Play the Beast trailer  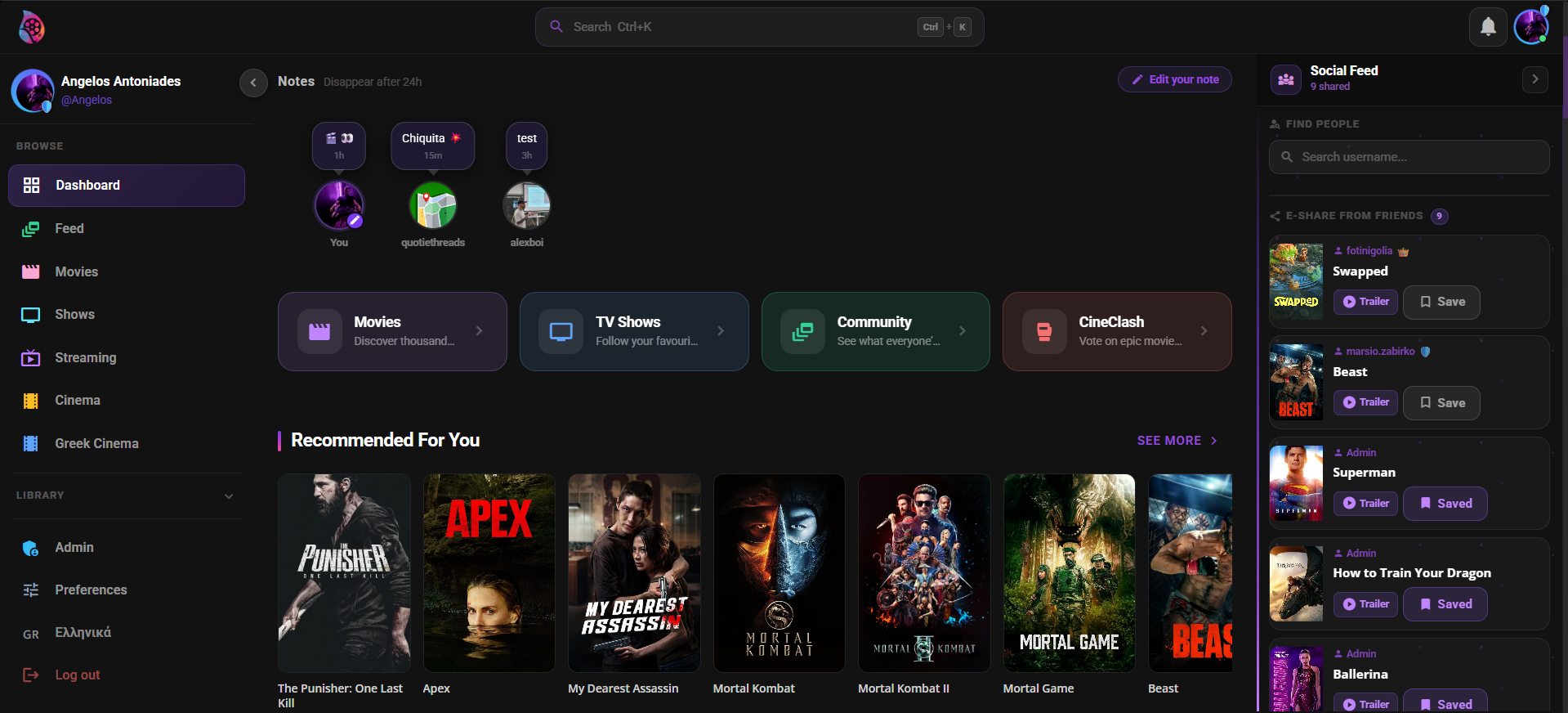[x=1366, y=402]
